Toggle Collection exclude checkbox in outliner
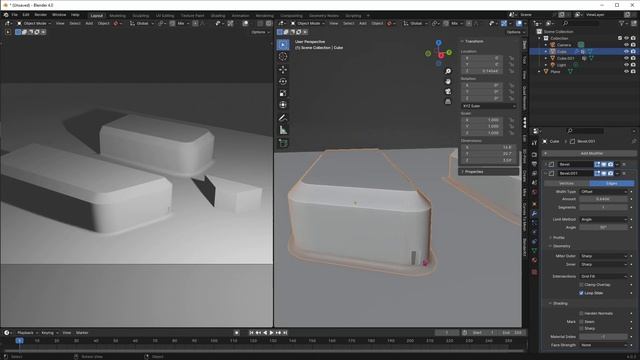Screen dimensions: 640x360 pyautogui.click(x=620, y=38)
